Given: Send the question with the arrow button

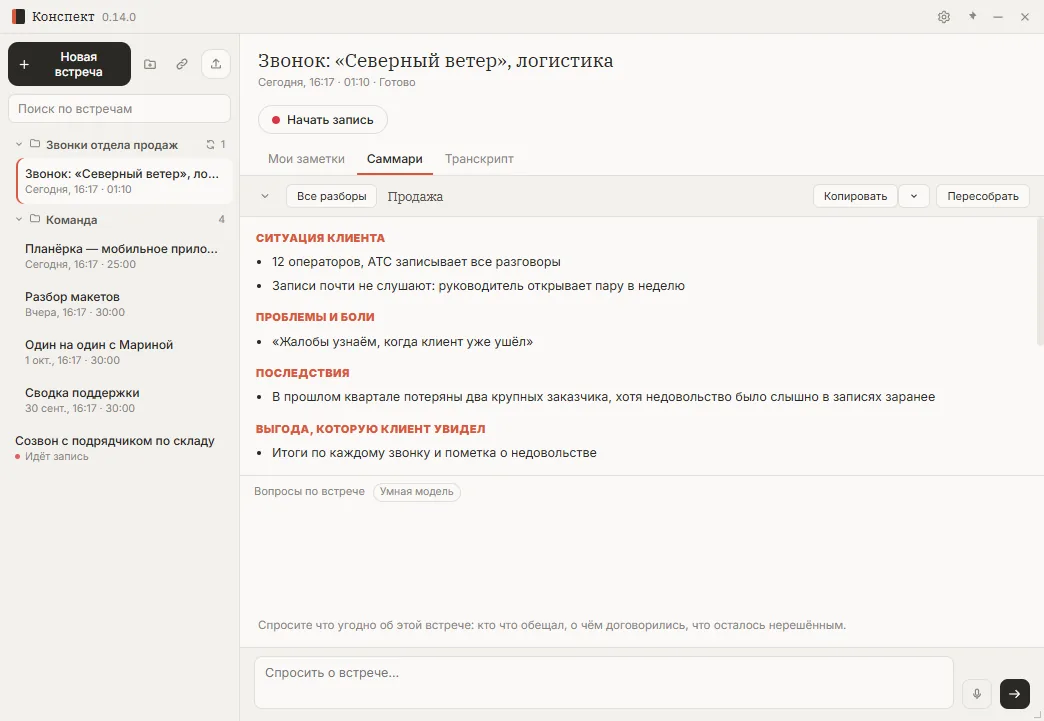Looking at the screenshot, I should coord(1015,694).
